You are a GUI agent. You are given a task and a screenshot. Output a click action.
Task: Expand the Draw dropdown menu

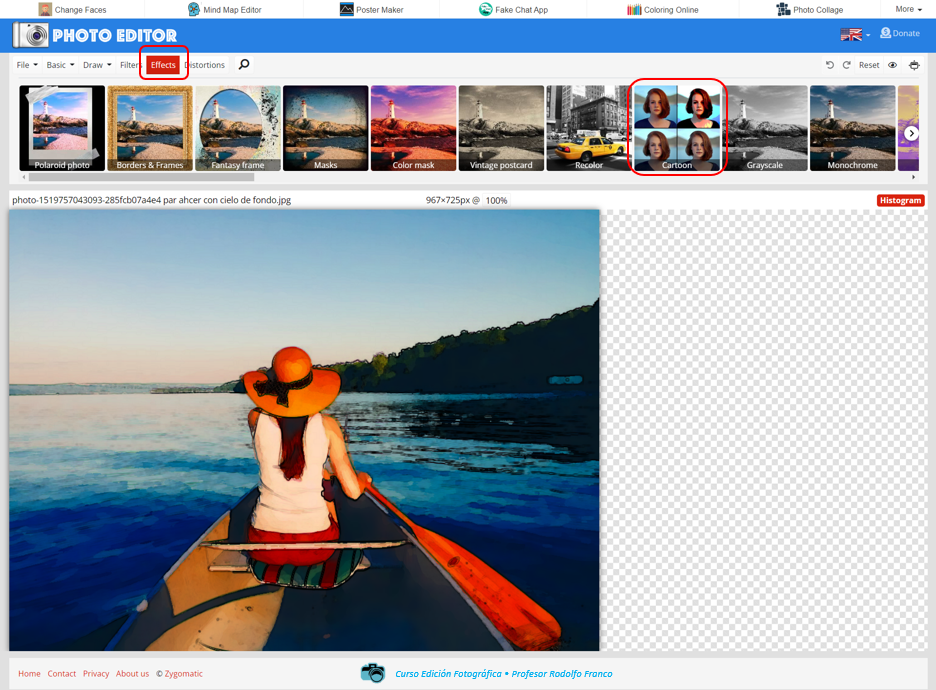coord(97,65)
